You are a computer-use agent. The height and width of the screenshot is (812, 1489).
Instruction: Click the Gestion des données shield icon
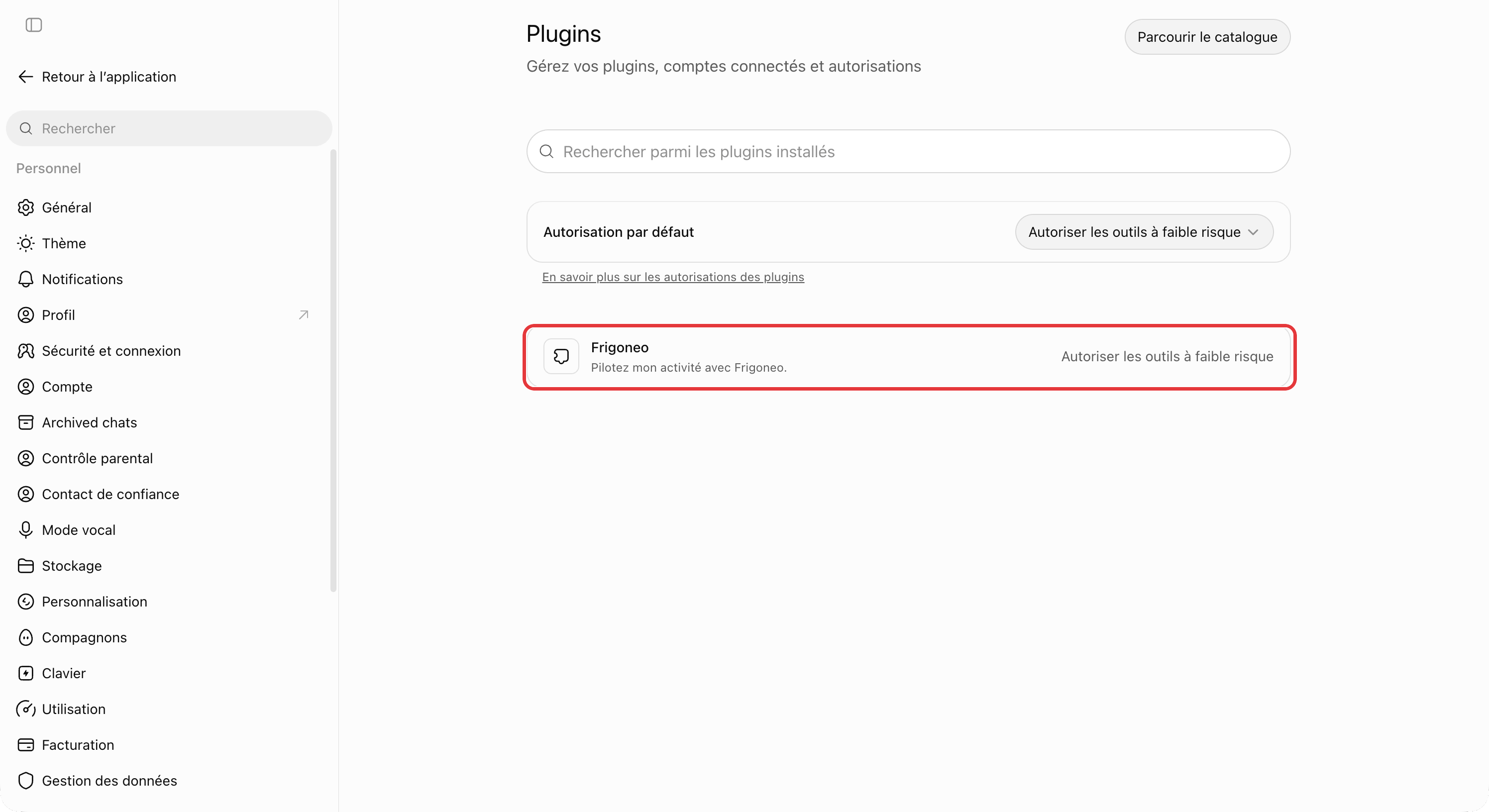pos(25,781)
